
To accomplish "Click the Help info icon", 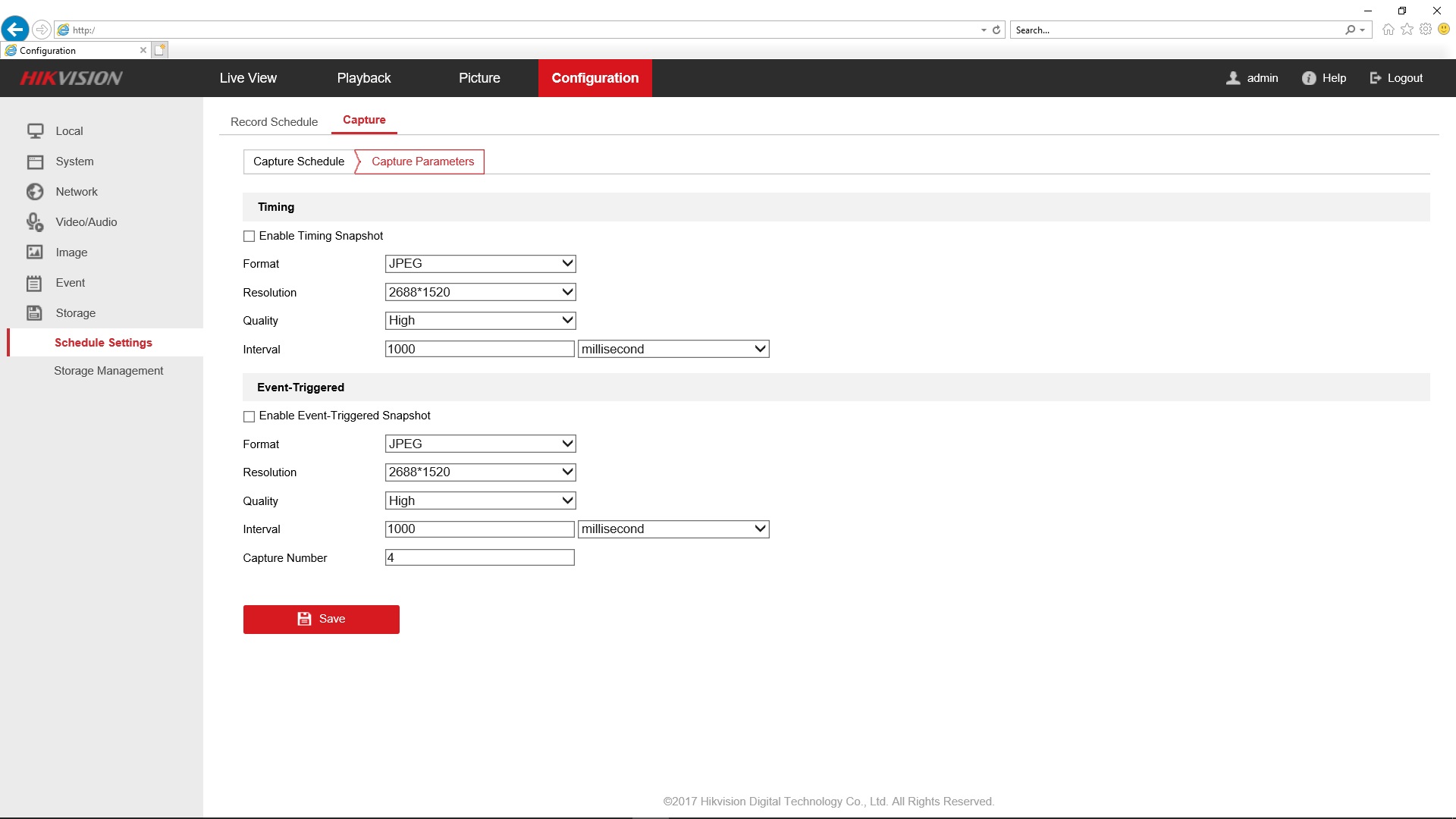I will click(1308, 78).
